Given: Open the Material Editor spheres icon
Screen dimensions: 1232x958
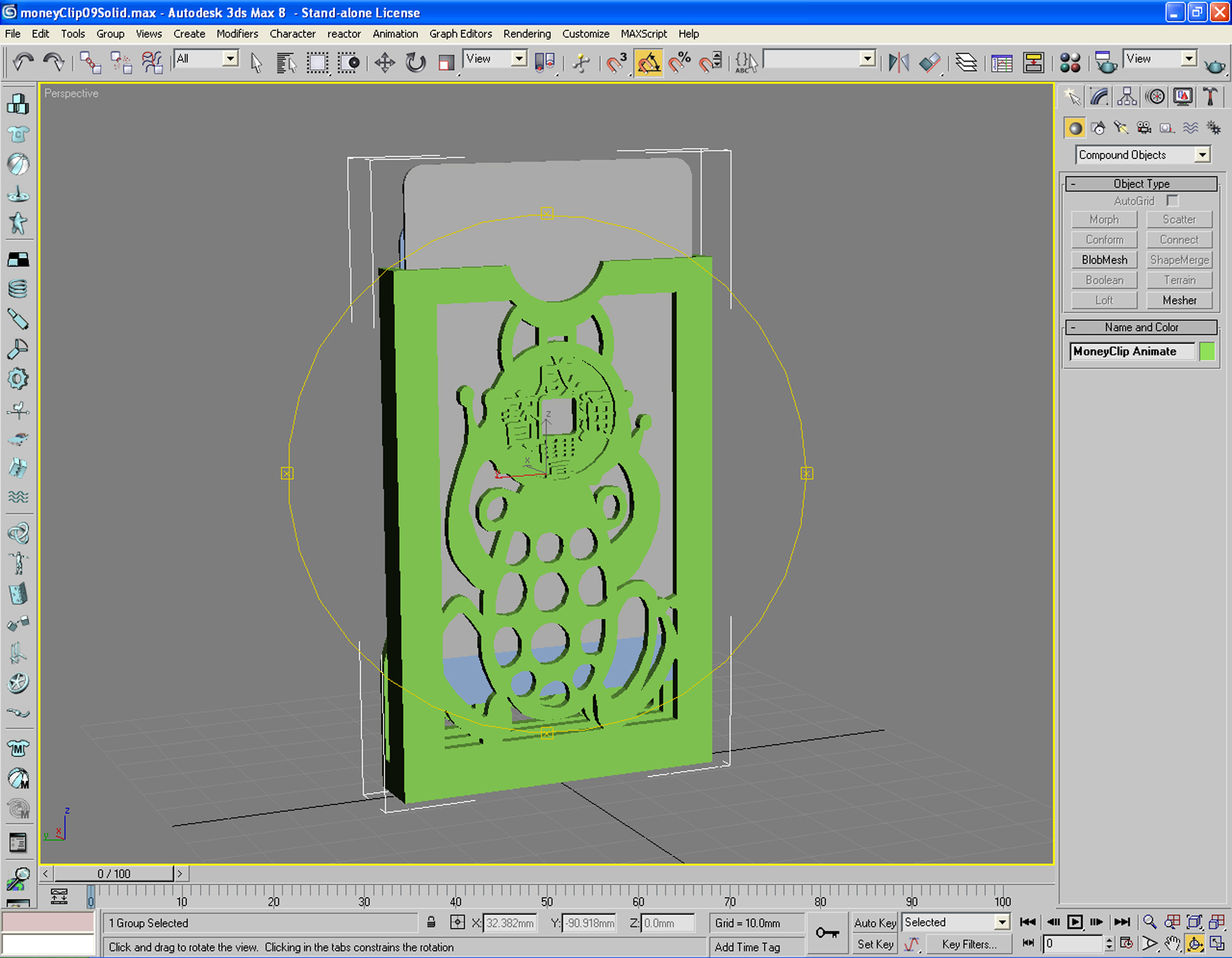Looking at the screenshot, I should click(1070, 63).
